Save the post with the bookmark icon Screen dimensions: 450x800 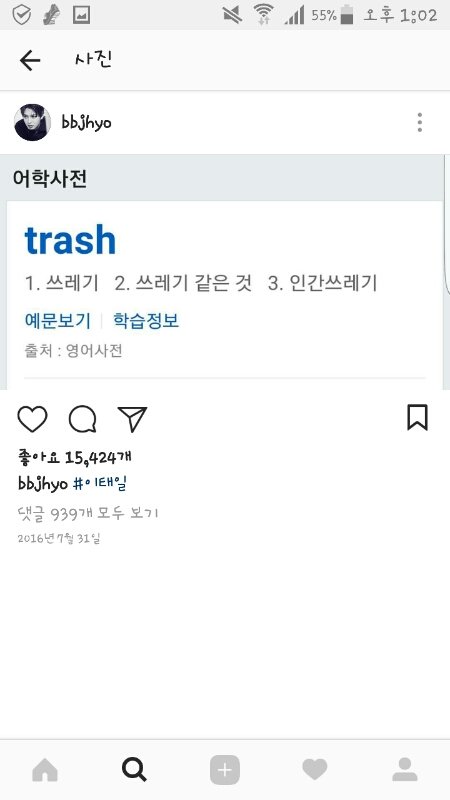[417, 417]
